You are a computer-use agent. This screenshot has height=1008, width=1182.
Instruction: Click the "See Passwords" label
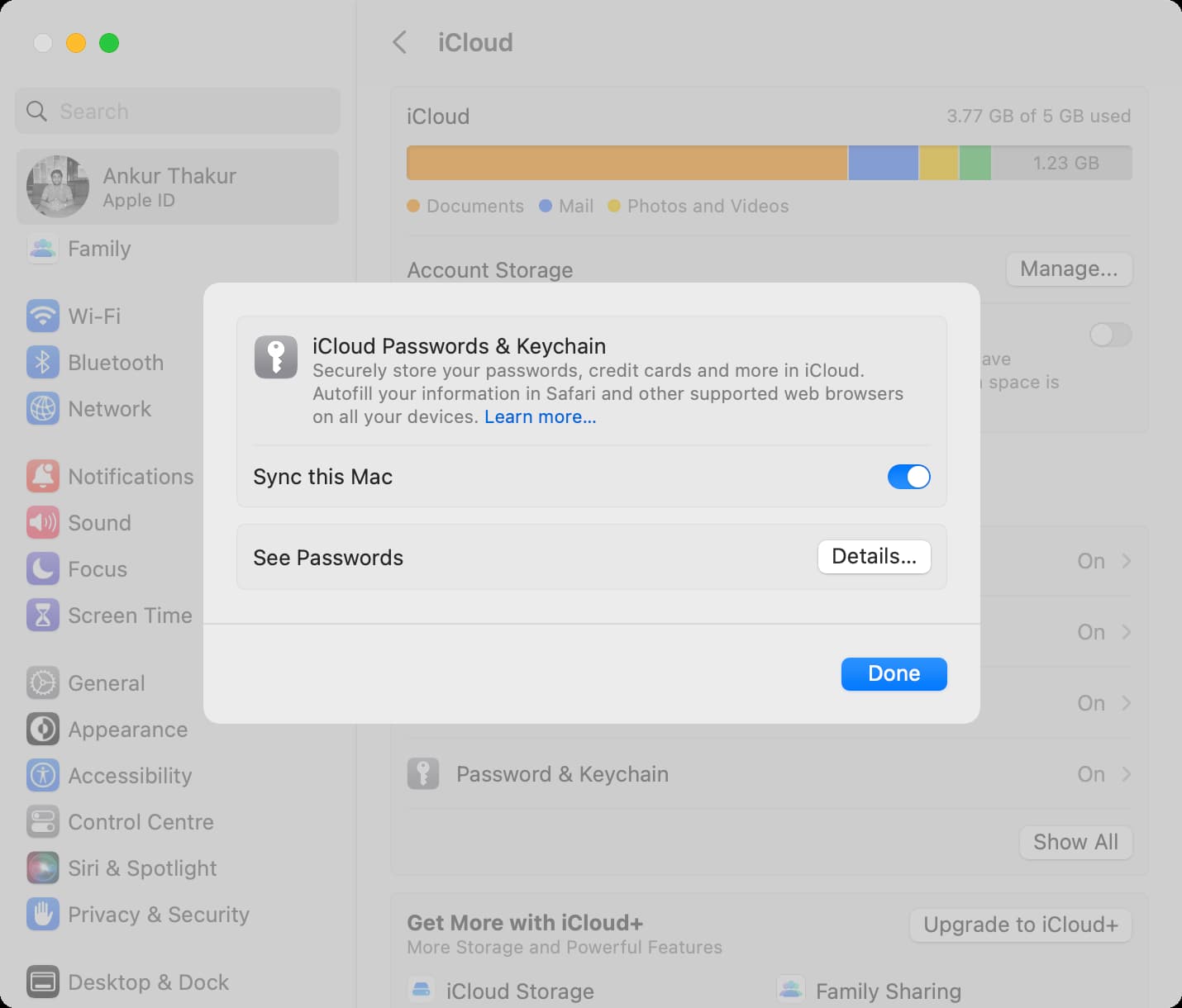pyautogui.click(x=328, y=558)
